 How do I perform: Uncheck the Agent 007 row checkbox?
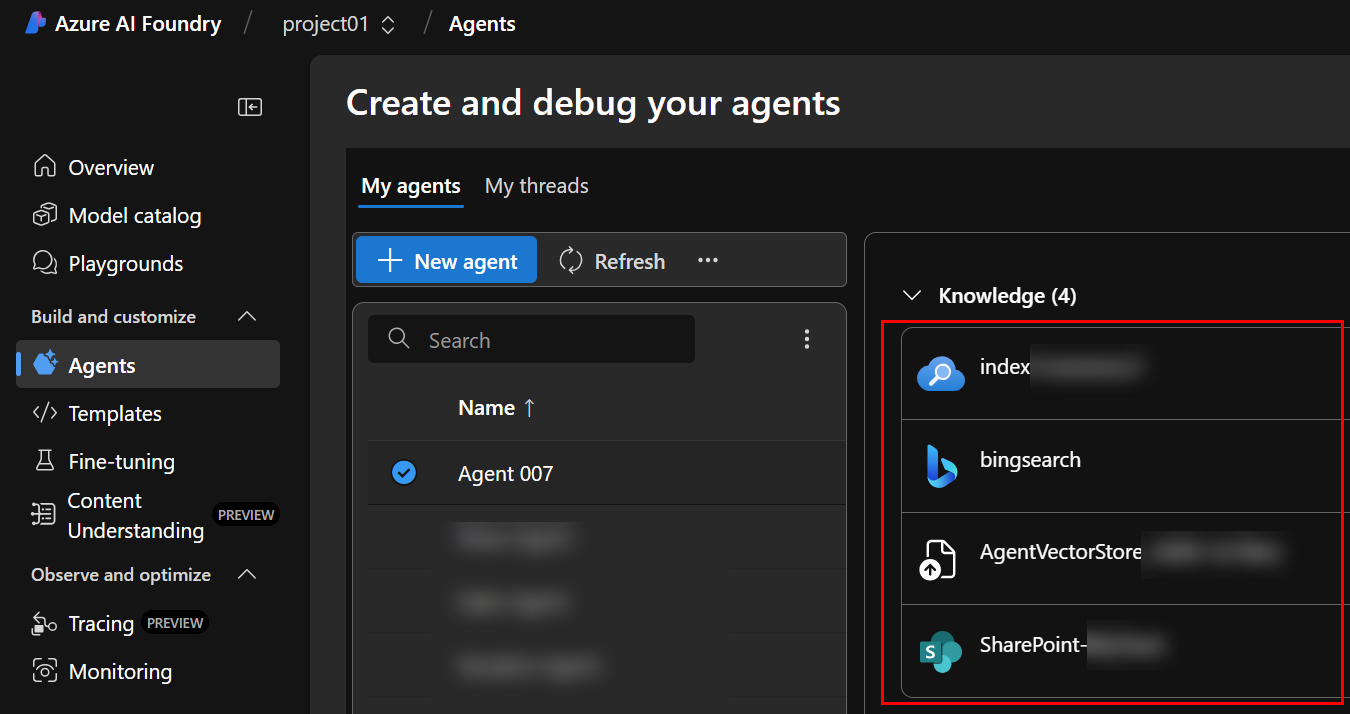(x=404, y=472)
